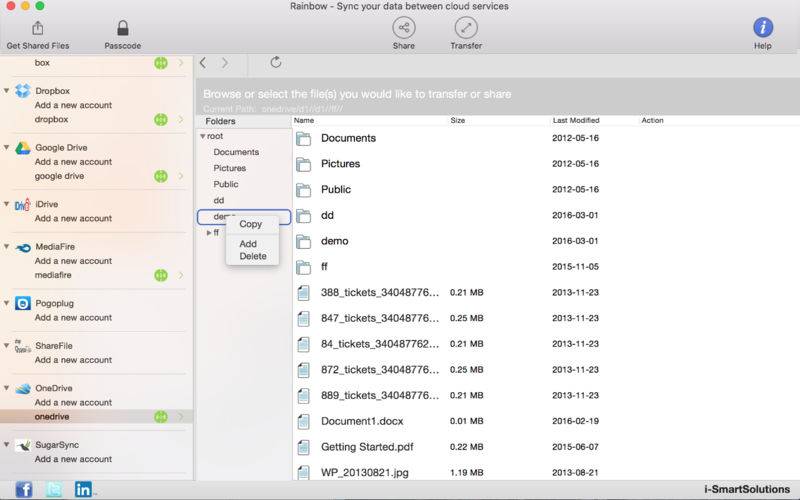This screenshot has height=500, width=800.
Task: Select the Documents folder in the tree
Action: 236,152
